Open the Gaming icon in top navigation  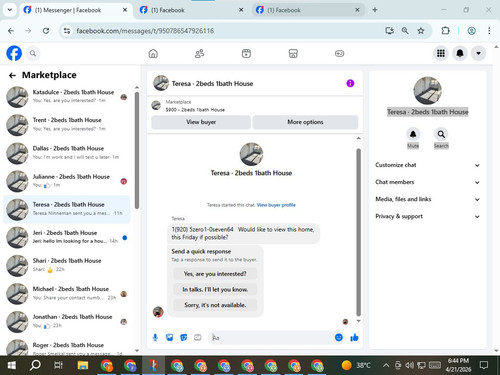(339, 53)
